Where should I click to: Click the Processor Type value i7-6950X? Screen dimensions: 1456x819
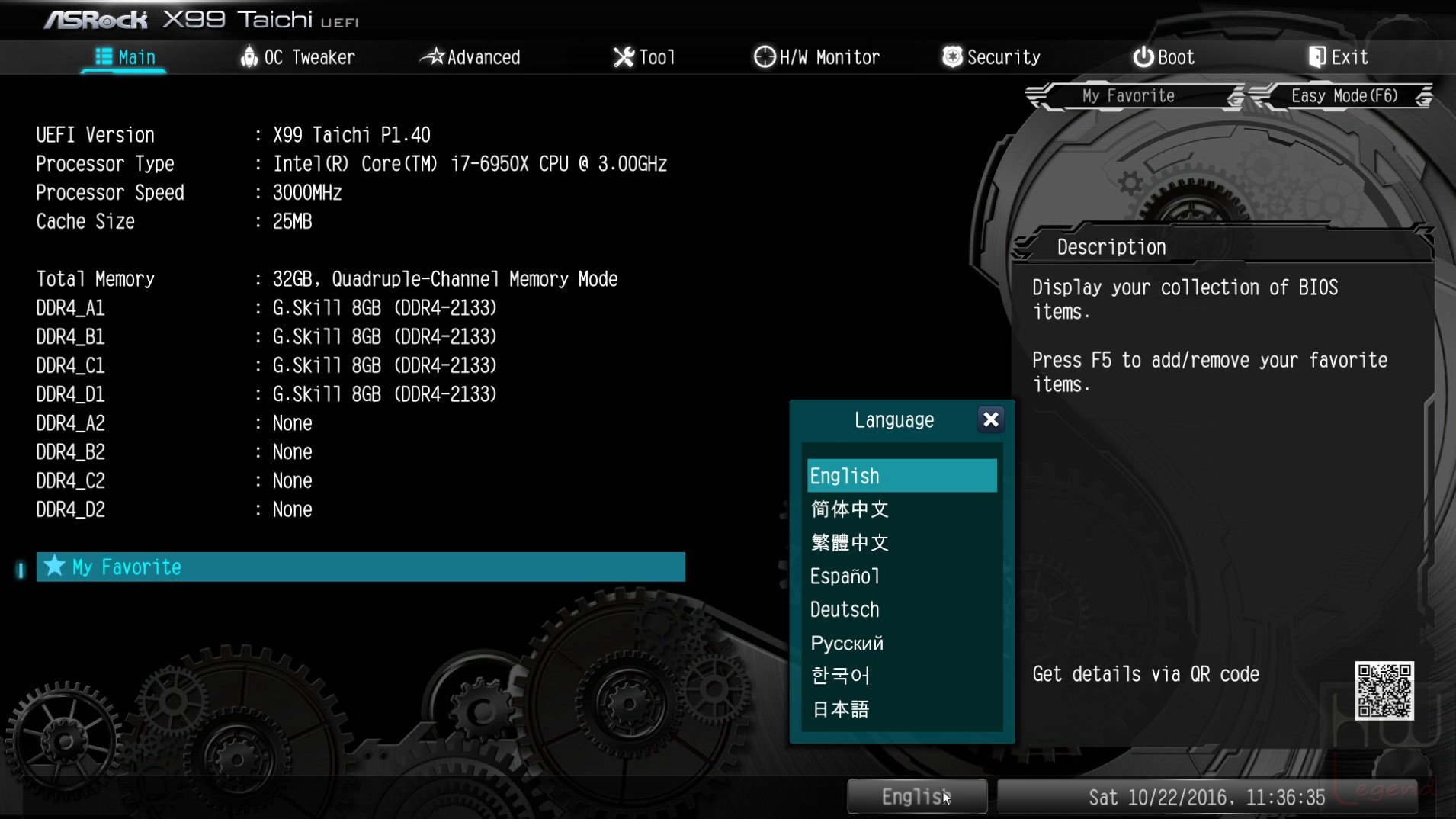click(470, 164)
